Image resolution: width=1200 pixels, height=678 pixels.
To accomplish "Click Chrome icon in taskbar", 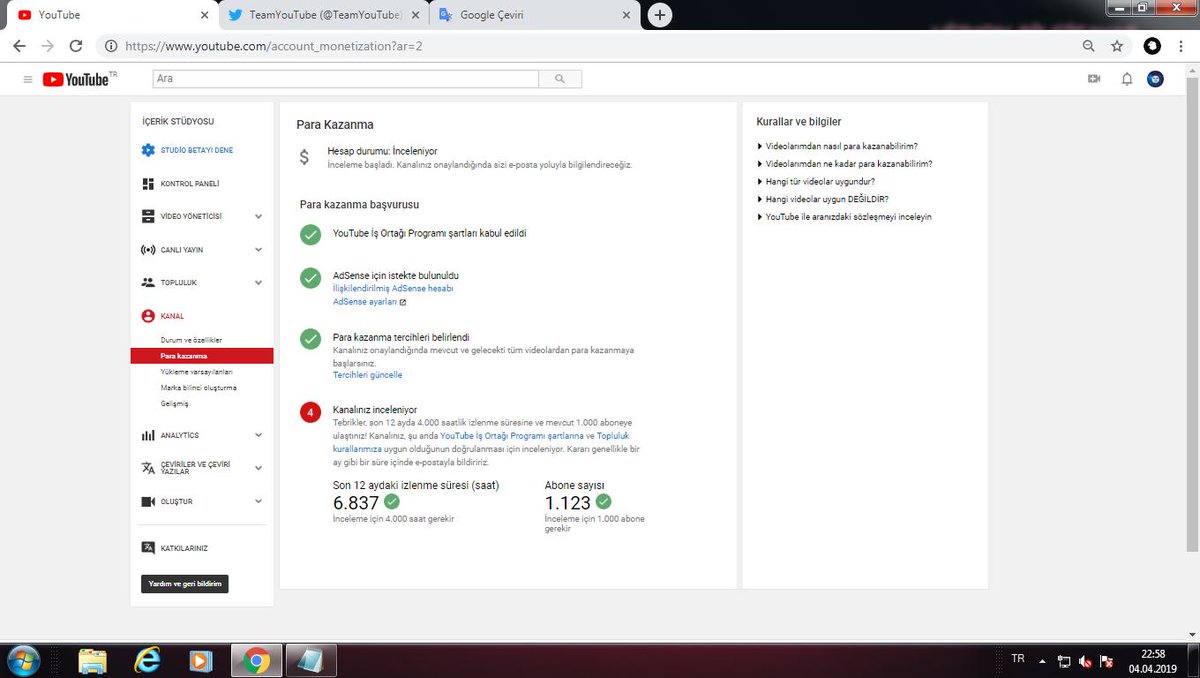I will [x=257, y=661].
